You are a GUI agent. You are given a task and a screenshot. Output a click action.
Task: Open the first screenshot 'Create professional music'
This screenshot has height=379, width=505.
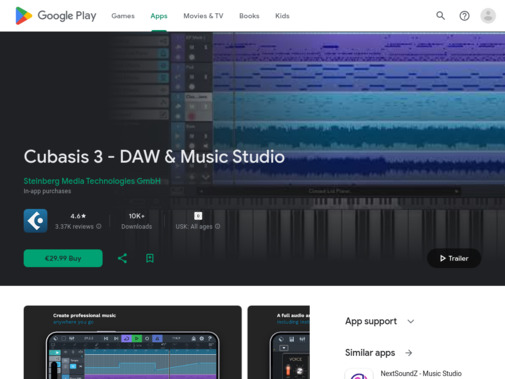click(x=132, y=342)
